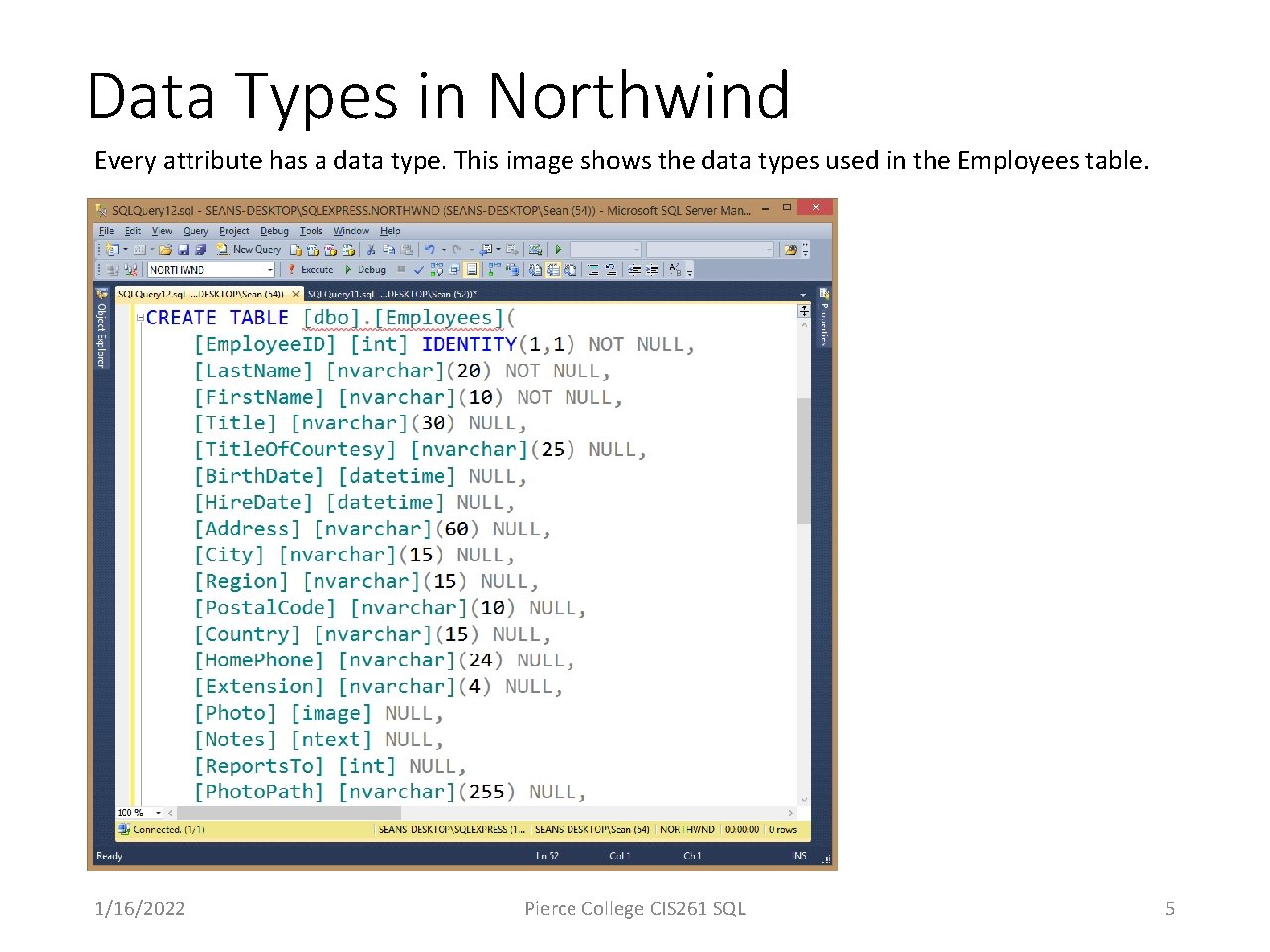The width and height of the screenshot is (1270, 952).
Task: Click the Open File folder icon
Action: coord(165,250)
